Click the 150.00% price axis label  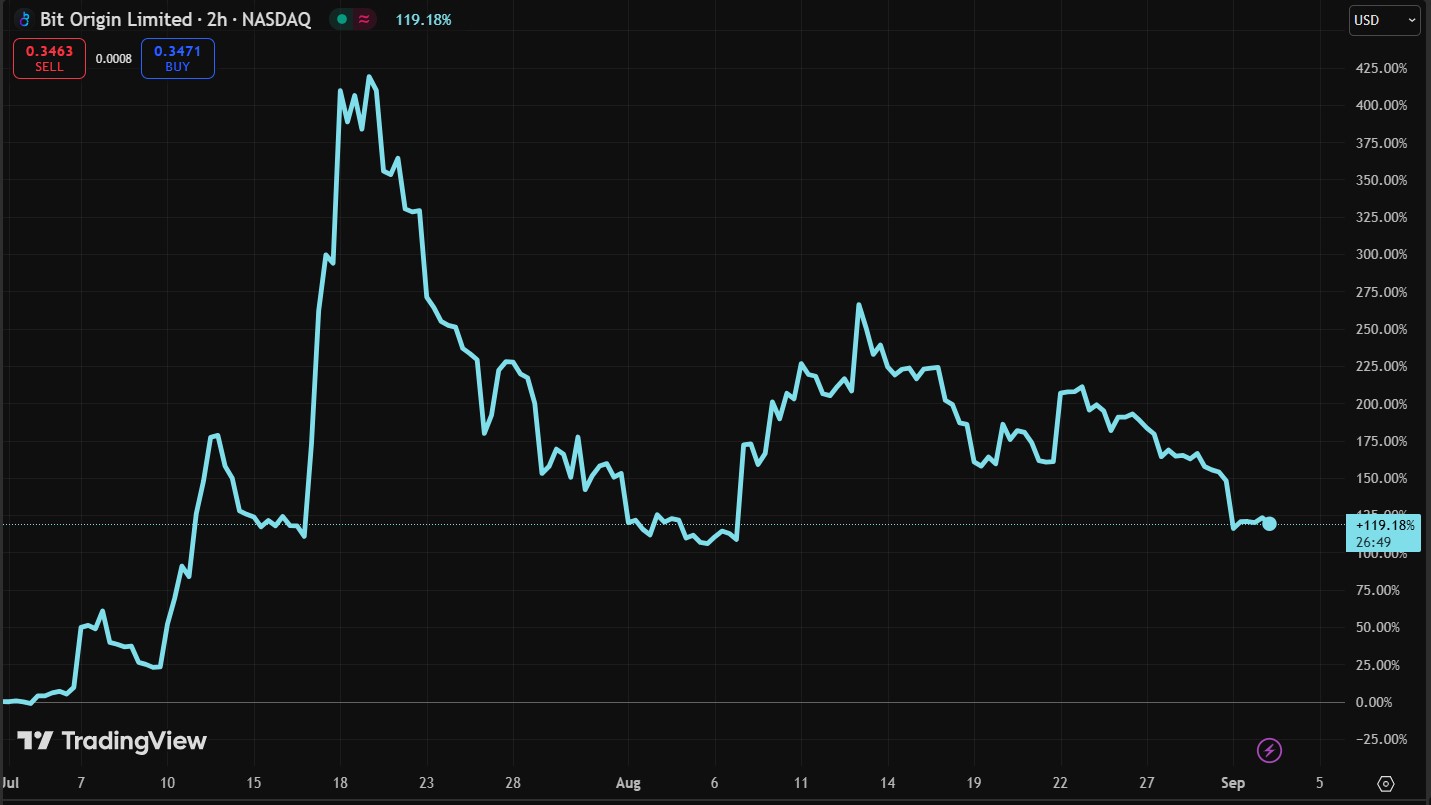click(x=1381, y=478)
